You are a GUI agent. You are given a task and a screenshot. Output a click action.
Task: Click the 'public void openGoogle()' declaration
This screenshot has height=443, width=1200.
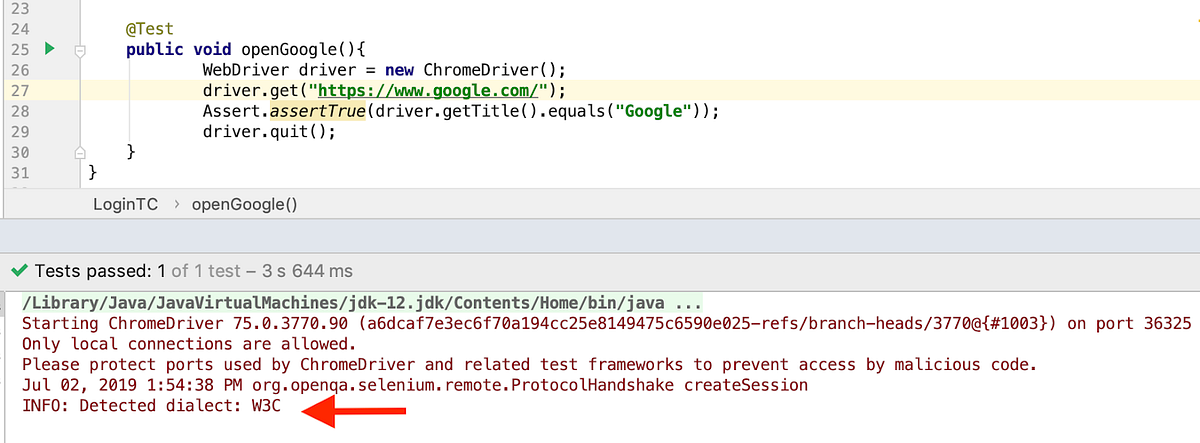(247, 49)
